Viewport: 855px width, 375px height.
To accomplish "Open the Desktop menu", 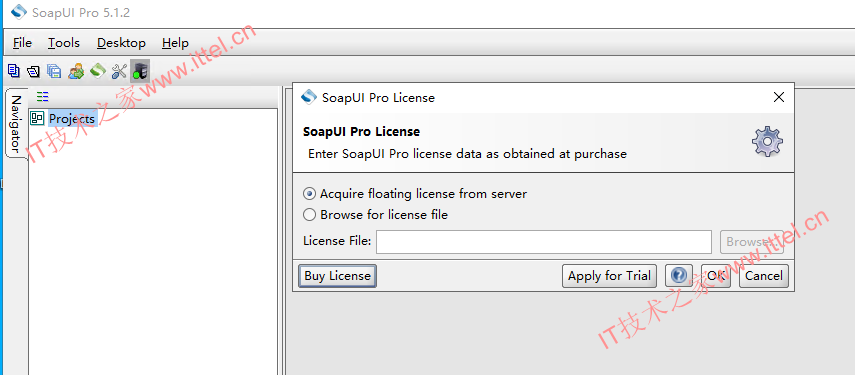I will [x=121, y=43].
